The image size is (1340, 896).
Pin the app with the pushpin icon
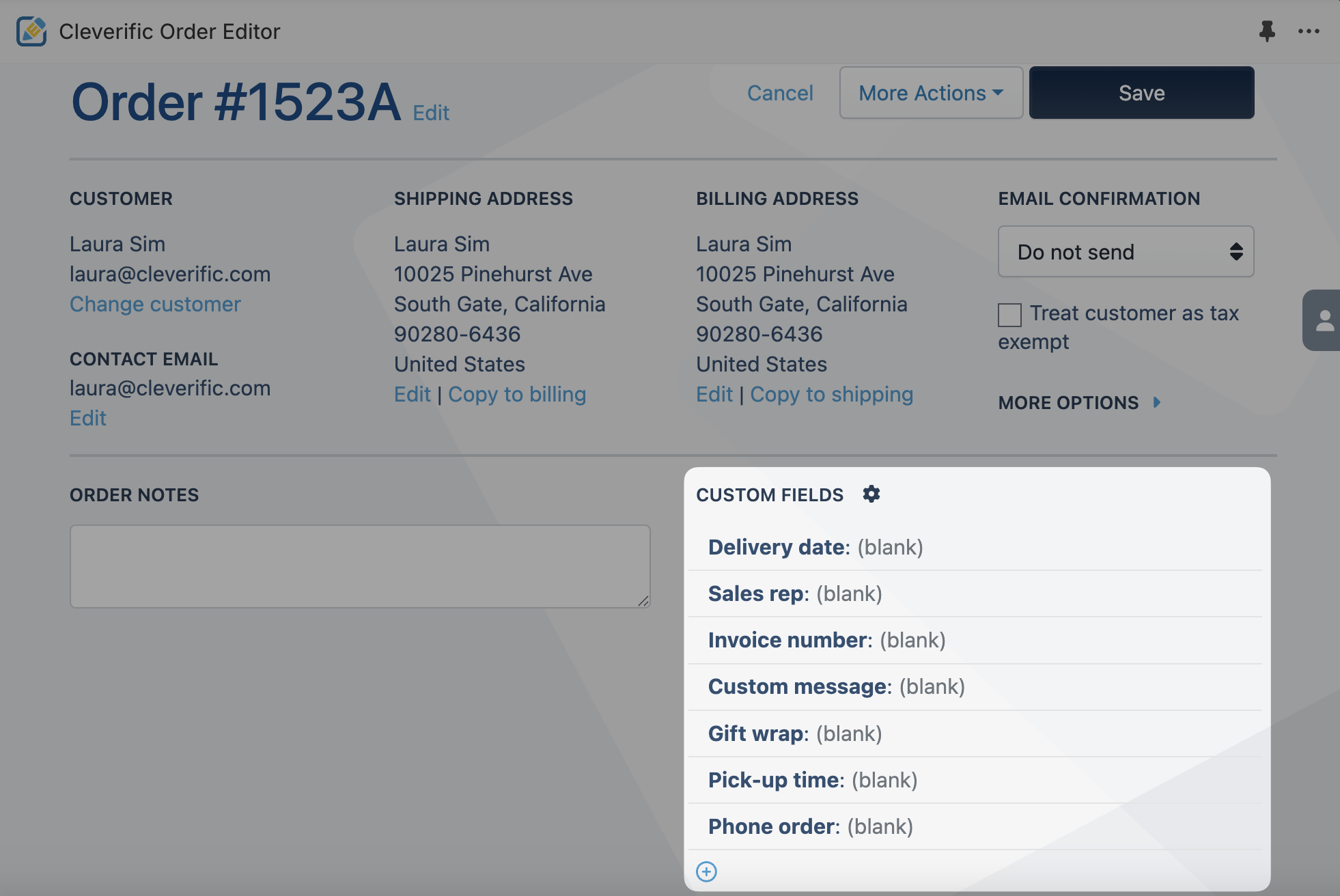tap(1267, 31)
